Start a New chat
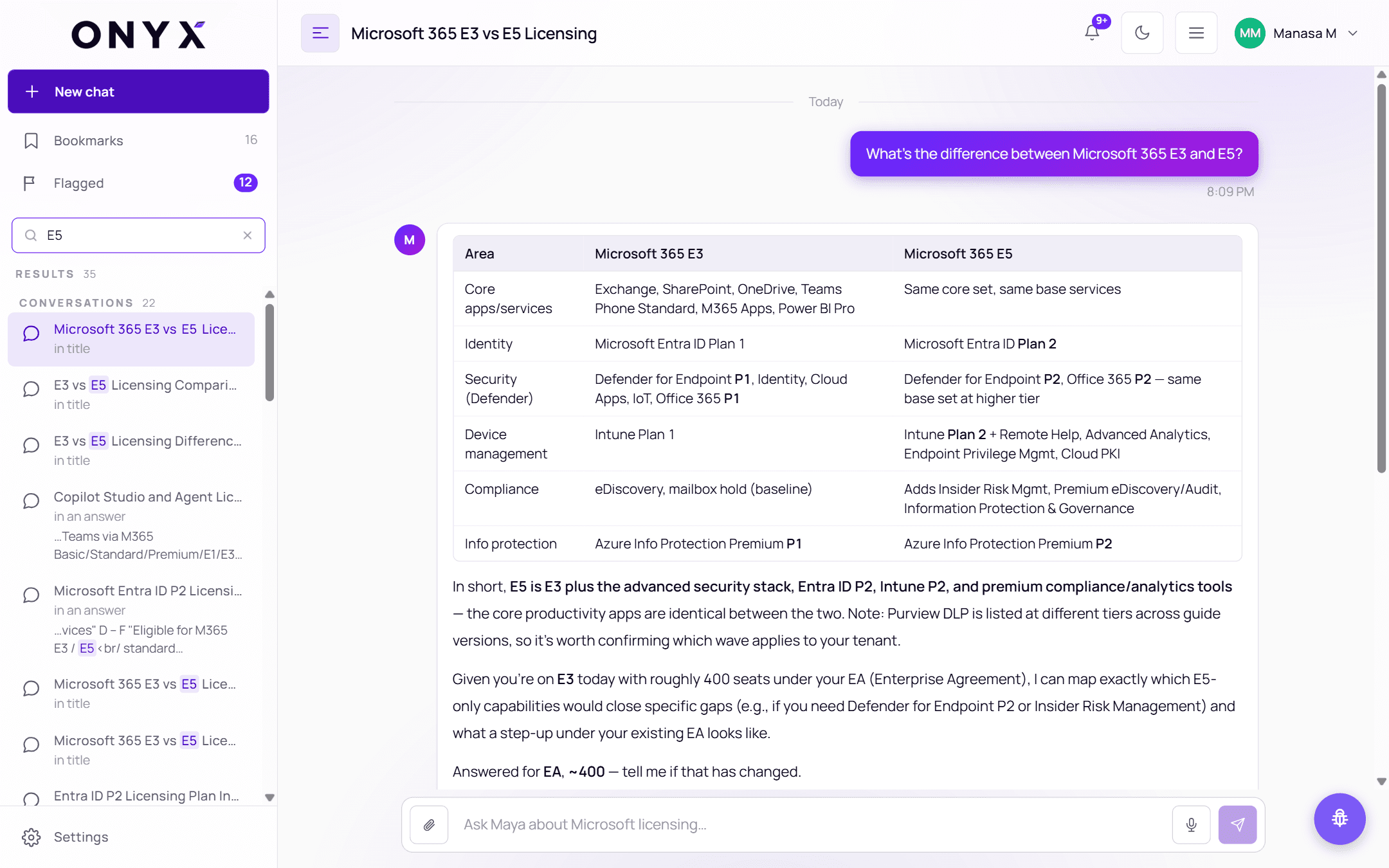This screenshot has height=868, width=1389. 138,91
